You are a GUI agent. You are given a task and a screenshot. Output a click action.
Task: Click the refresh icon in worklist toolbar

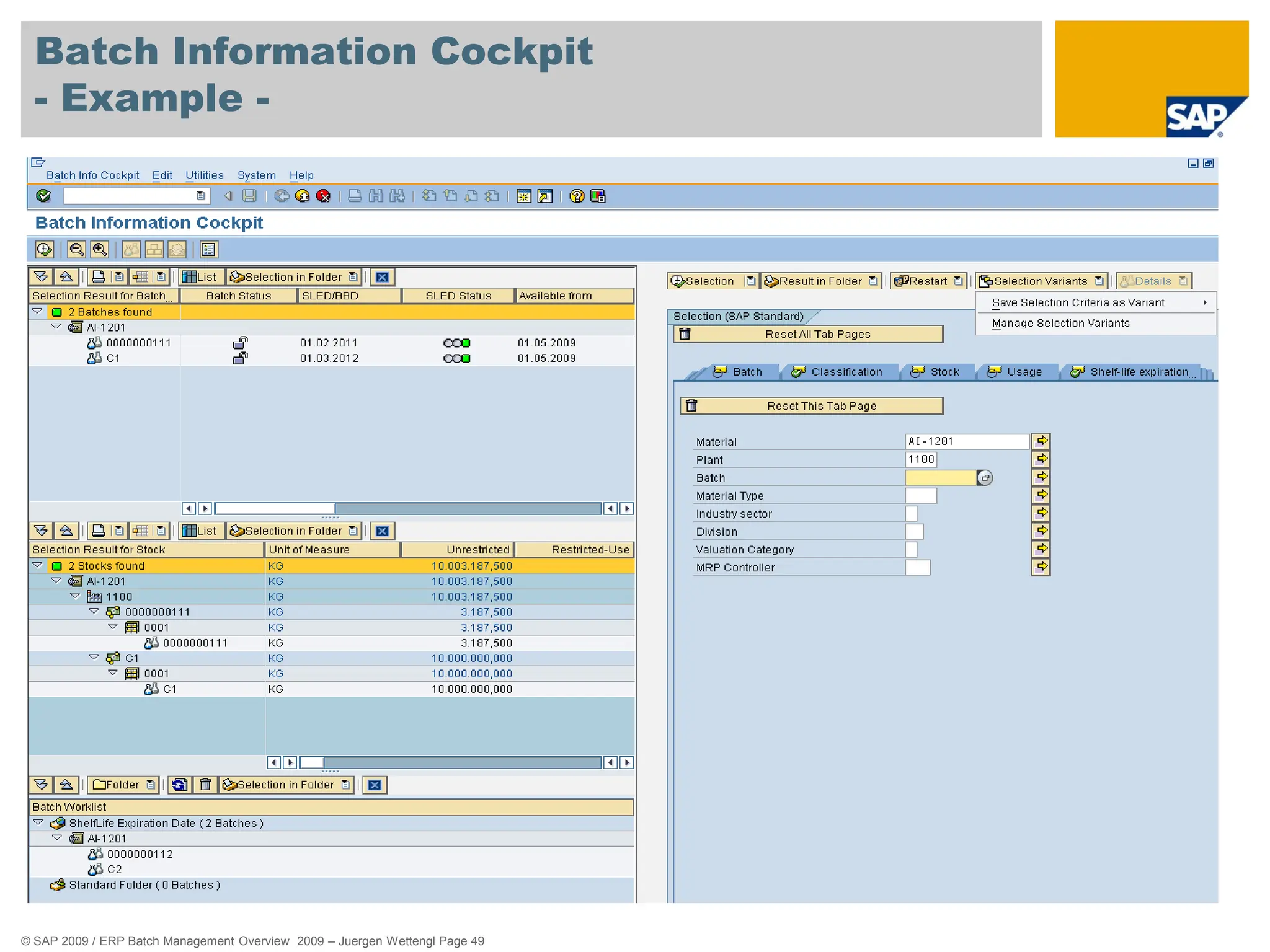point(180,785)
